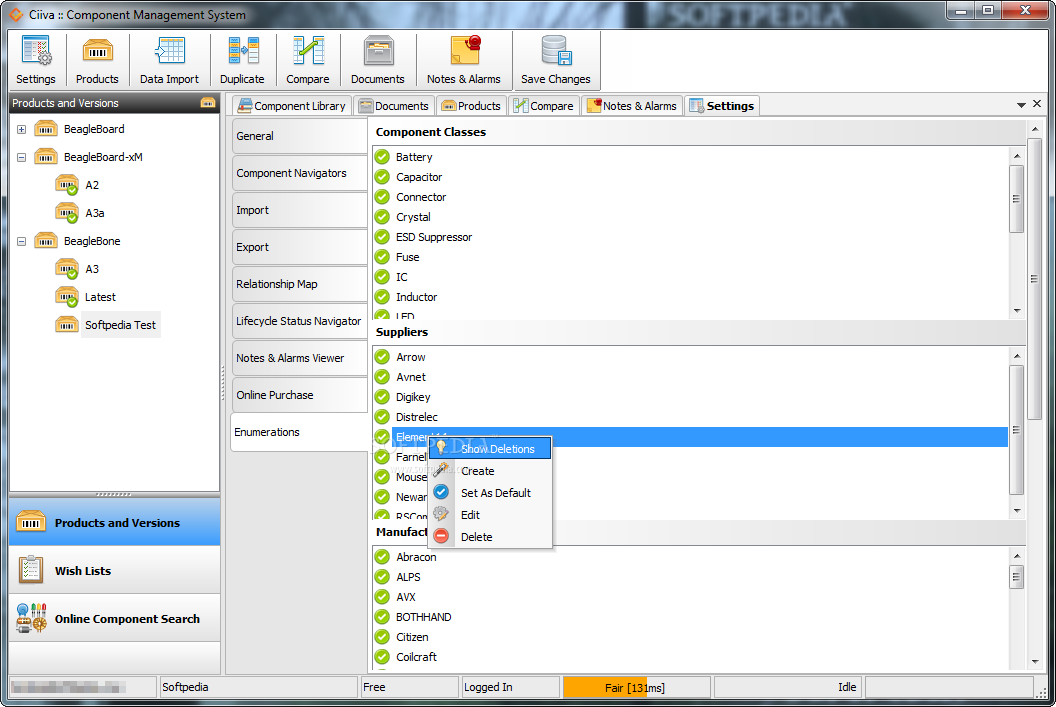Collapse the BeagleBoard-xM tree node

(22, 158)
